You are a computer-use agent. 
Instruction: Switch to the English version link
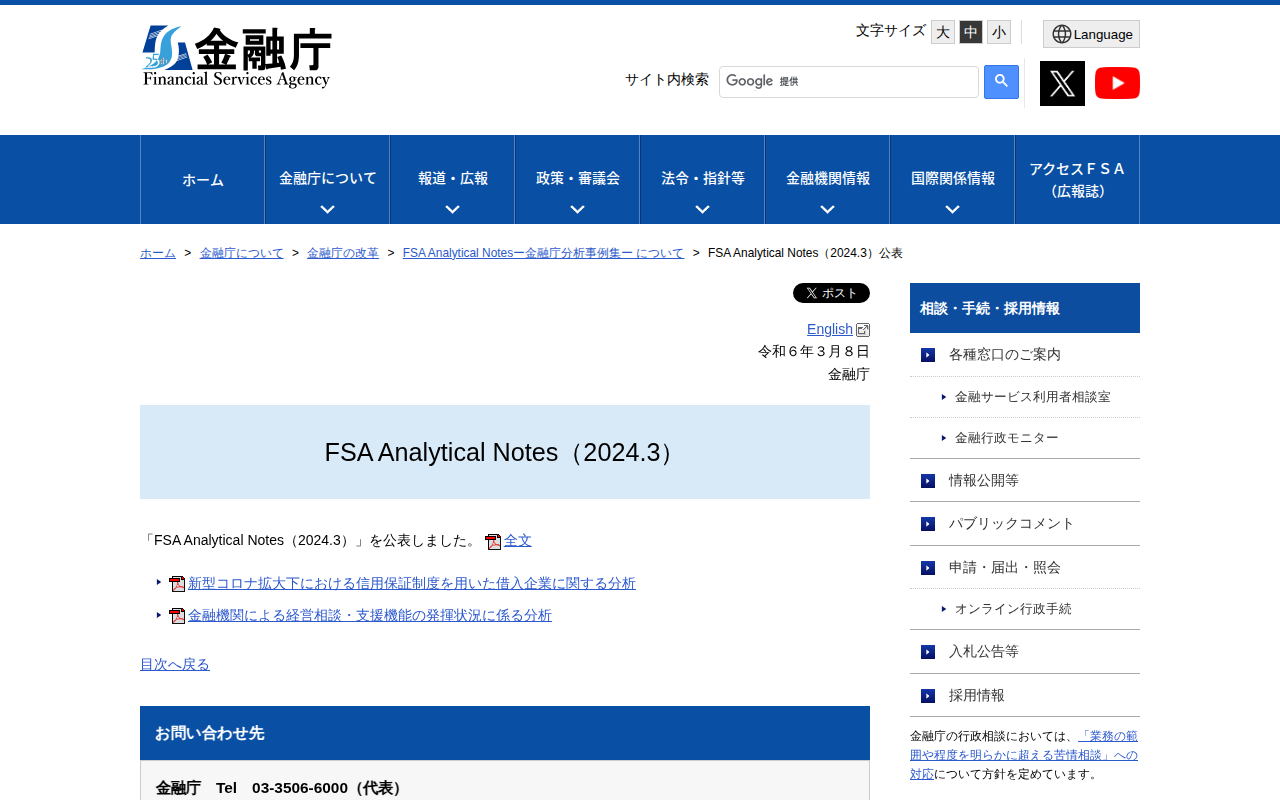click(x=830, y=329)
